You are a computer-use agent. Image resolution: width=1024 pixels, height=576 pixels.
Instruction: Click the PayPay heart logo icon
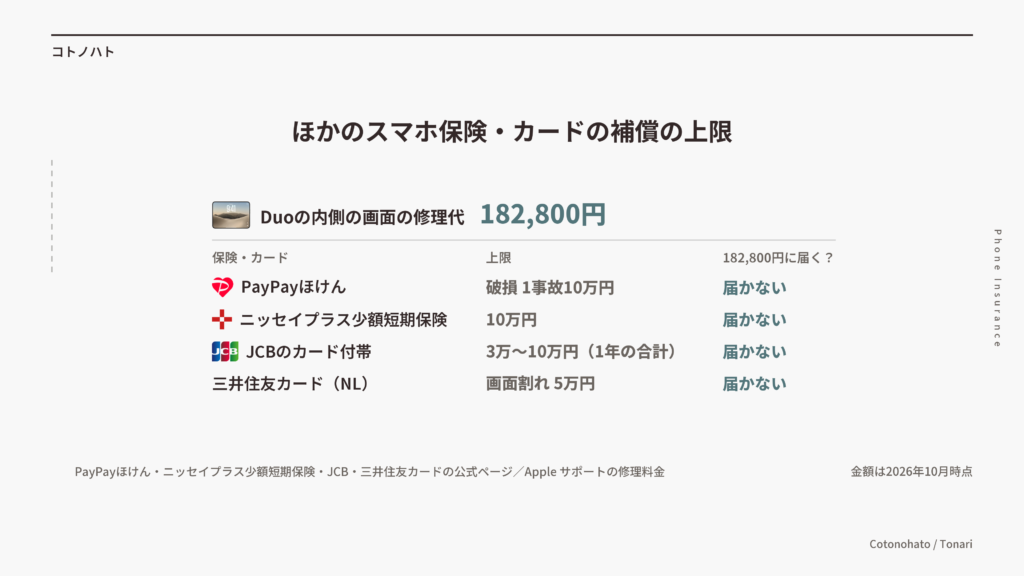click(222, 287)
